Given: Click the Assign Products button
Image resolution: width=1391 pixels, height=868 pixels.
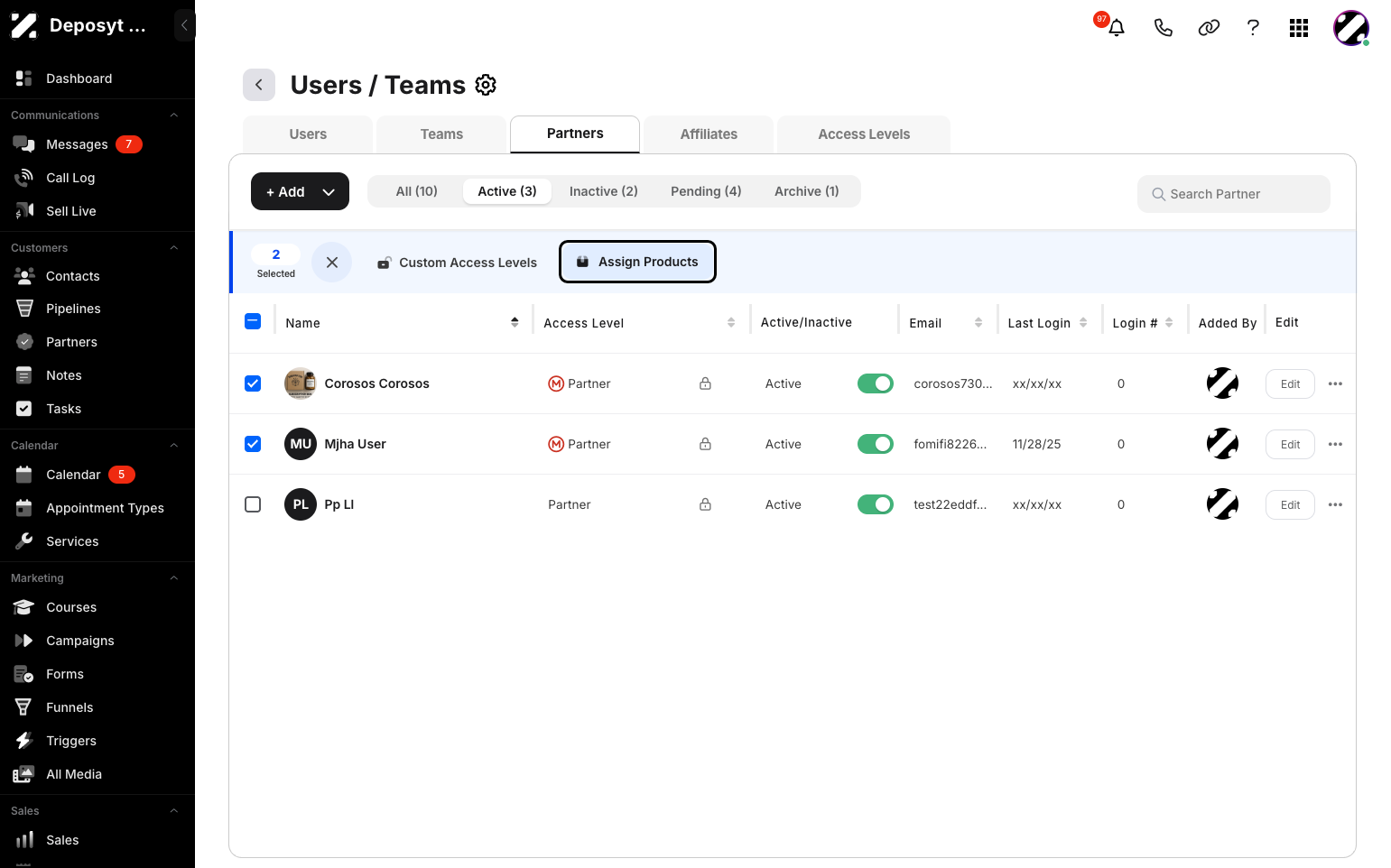Looking at the screenshot, I should point(637,262).
